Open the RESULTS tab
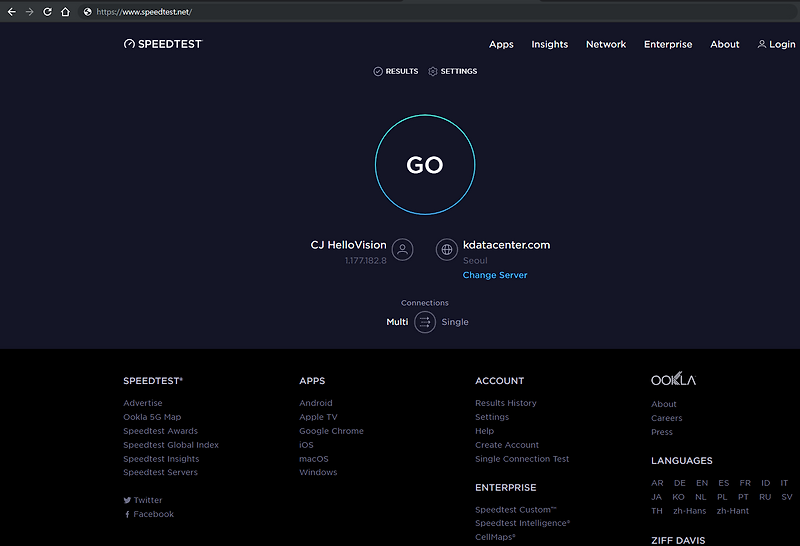Screen dimensions: 800x546 point(396,71)
